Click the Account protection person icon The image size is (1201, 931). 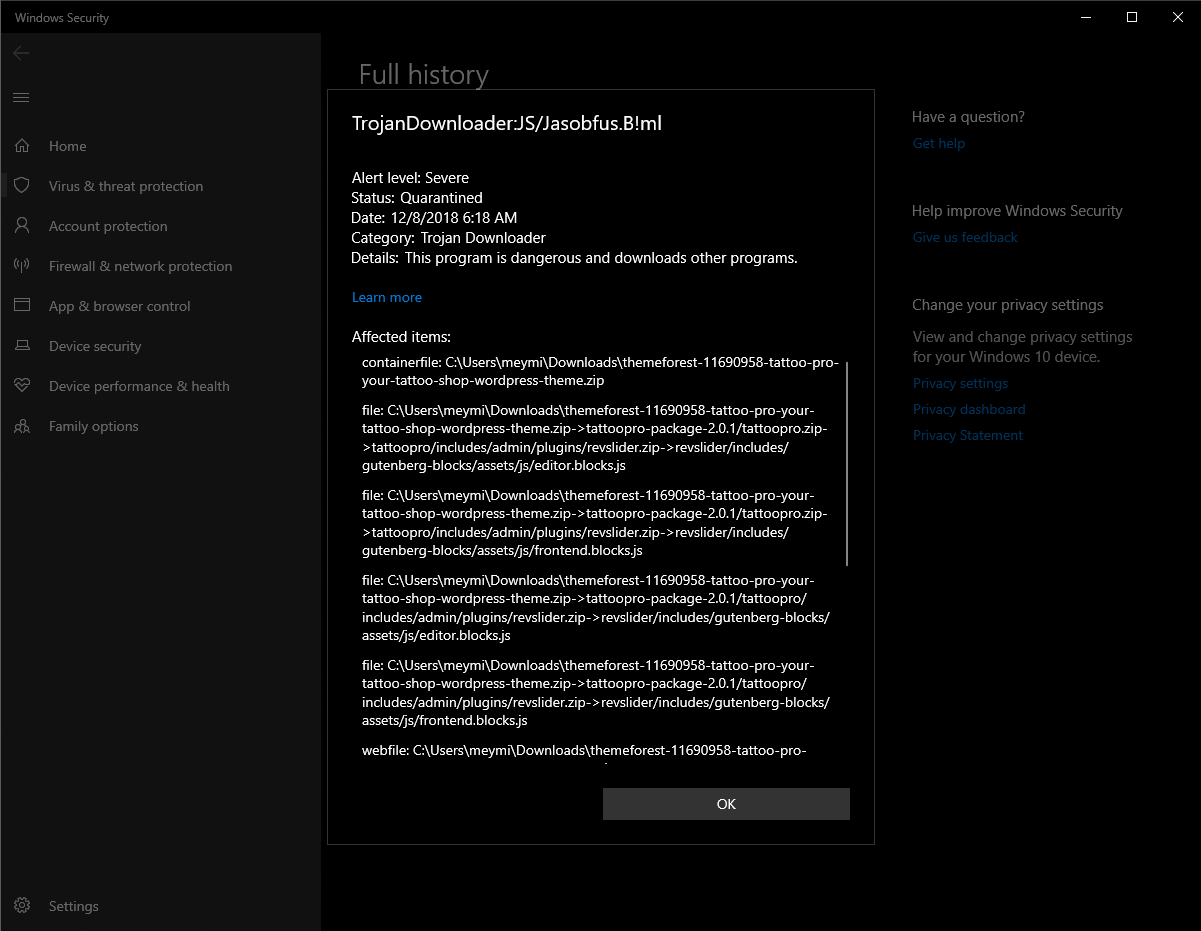tap(22, 226)
